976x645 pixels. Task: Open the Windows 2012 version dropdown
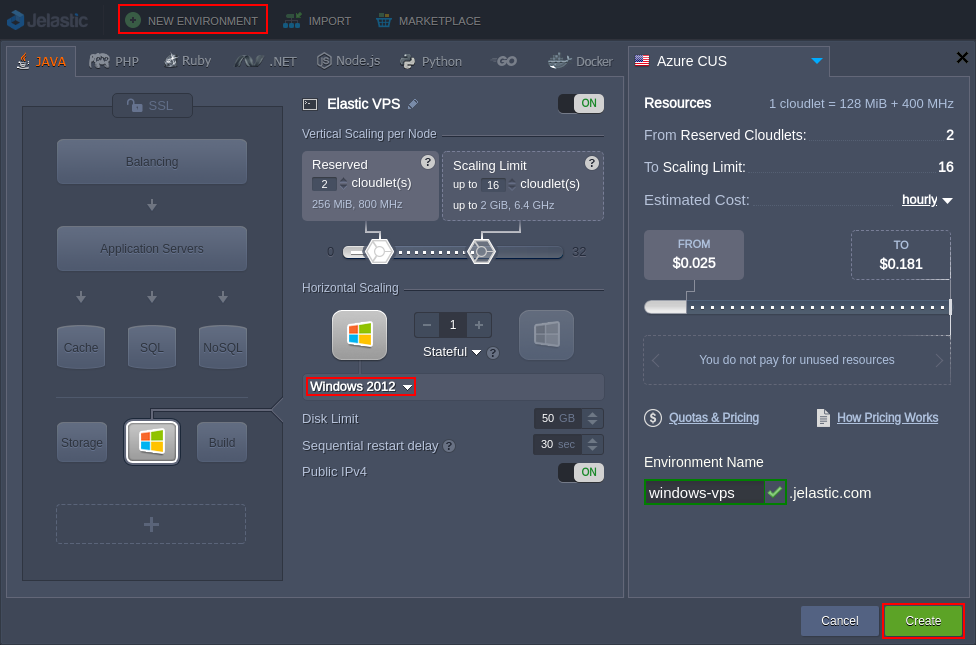tap(361, 387)
